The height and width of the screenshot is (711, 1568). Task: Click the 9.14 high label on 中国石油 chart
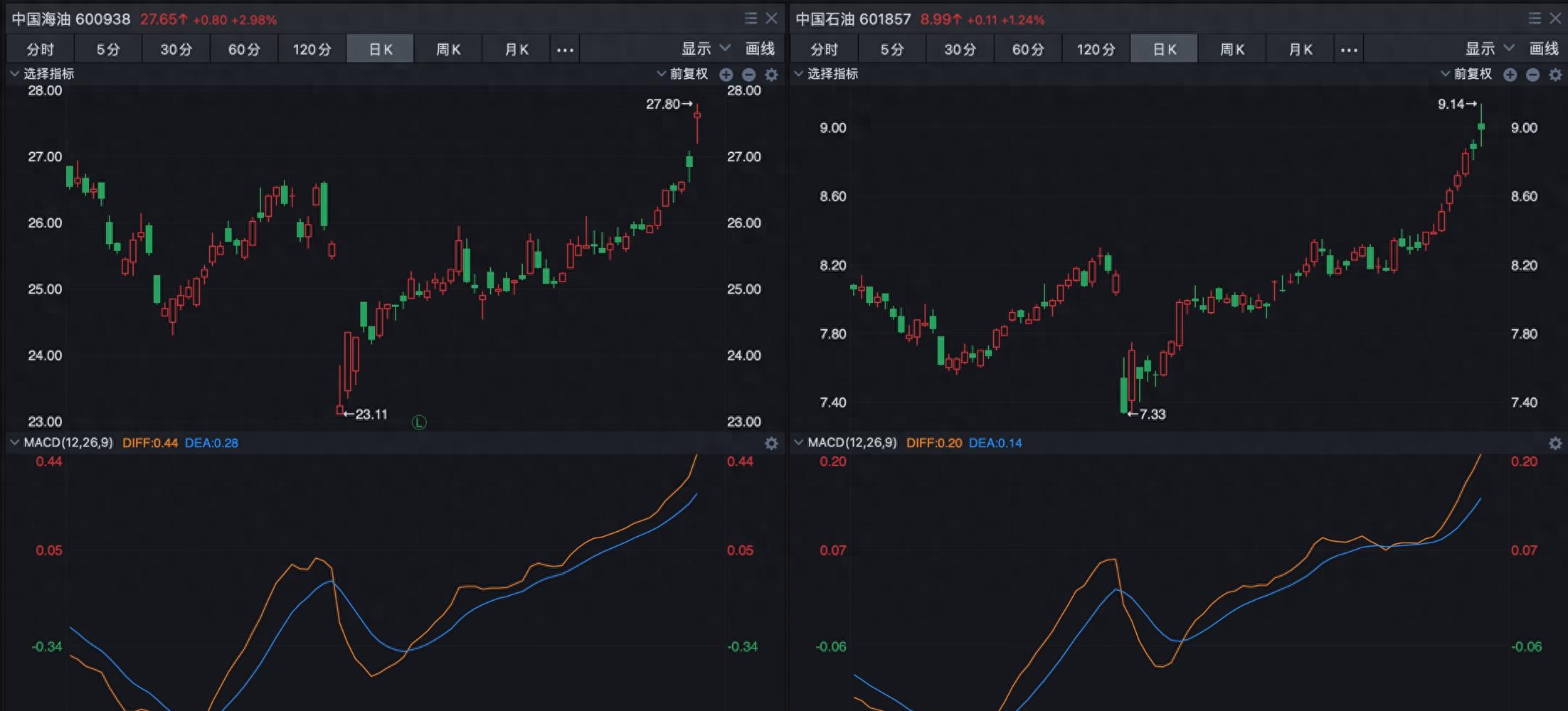point(1457,105)
